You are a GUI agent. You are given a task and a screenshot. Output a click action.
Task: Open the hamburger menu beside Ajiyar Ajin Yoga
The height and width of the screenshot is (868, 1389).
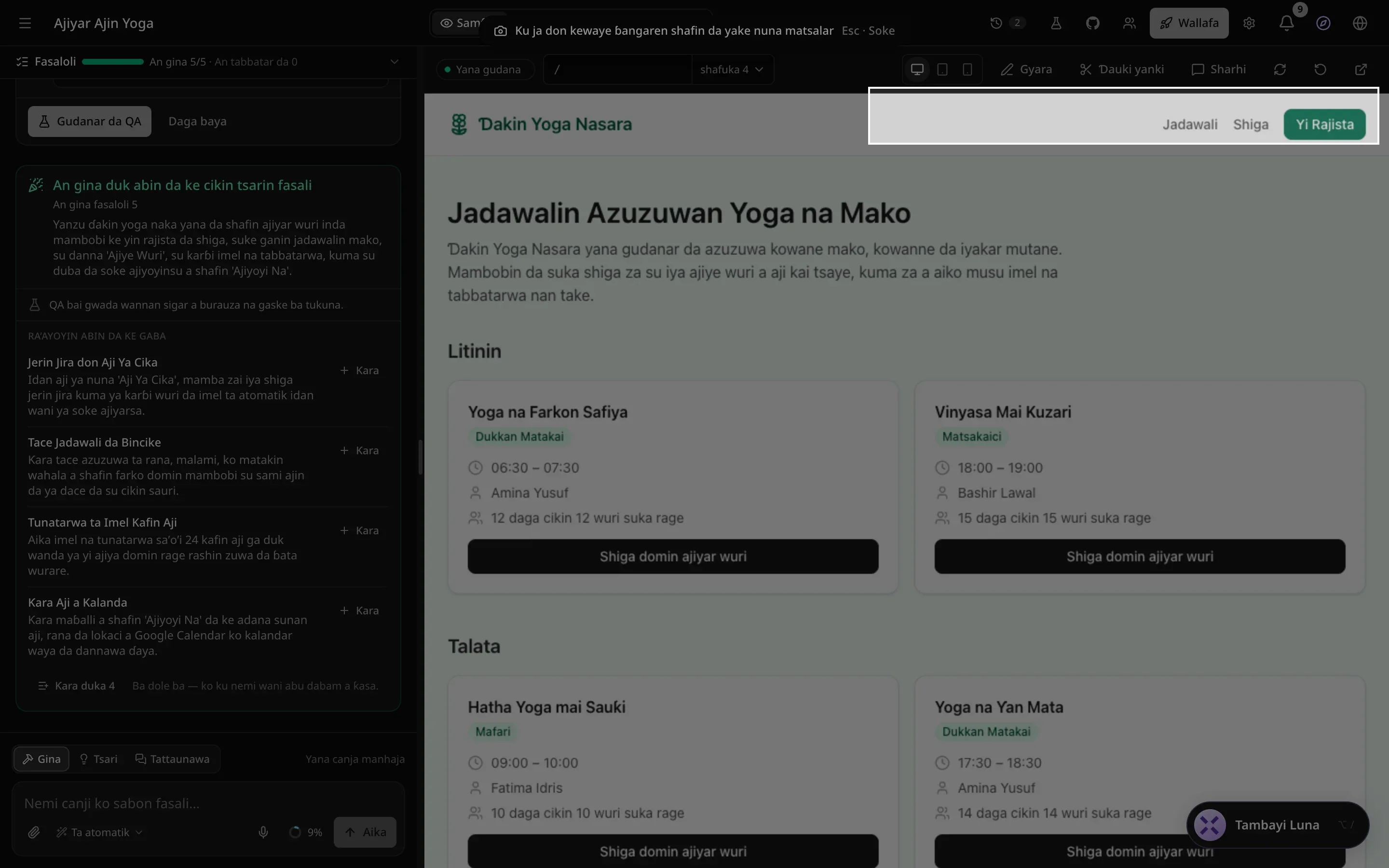[x=25, y=23]
